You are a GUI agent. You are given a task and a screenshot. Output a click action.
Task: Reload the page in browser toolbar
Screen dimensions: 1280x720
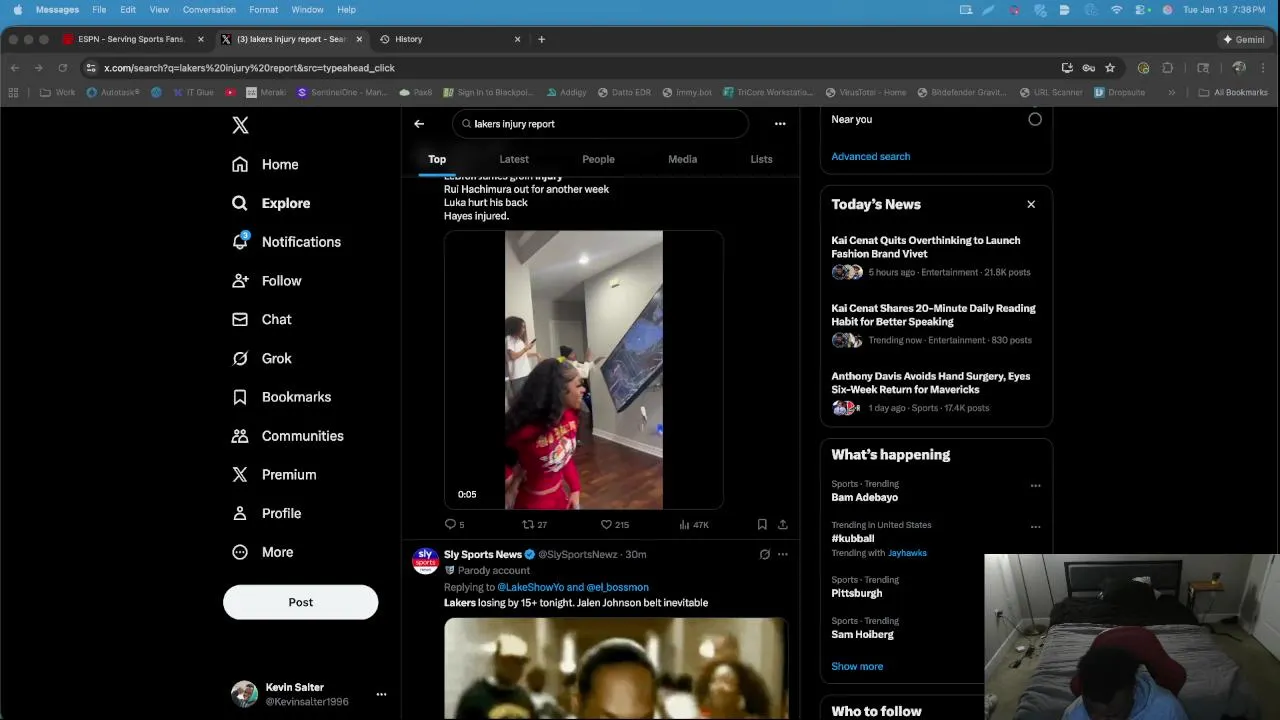tap(62, 68)
